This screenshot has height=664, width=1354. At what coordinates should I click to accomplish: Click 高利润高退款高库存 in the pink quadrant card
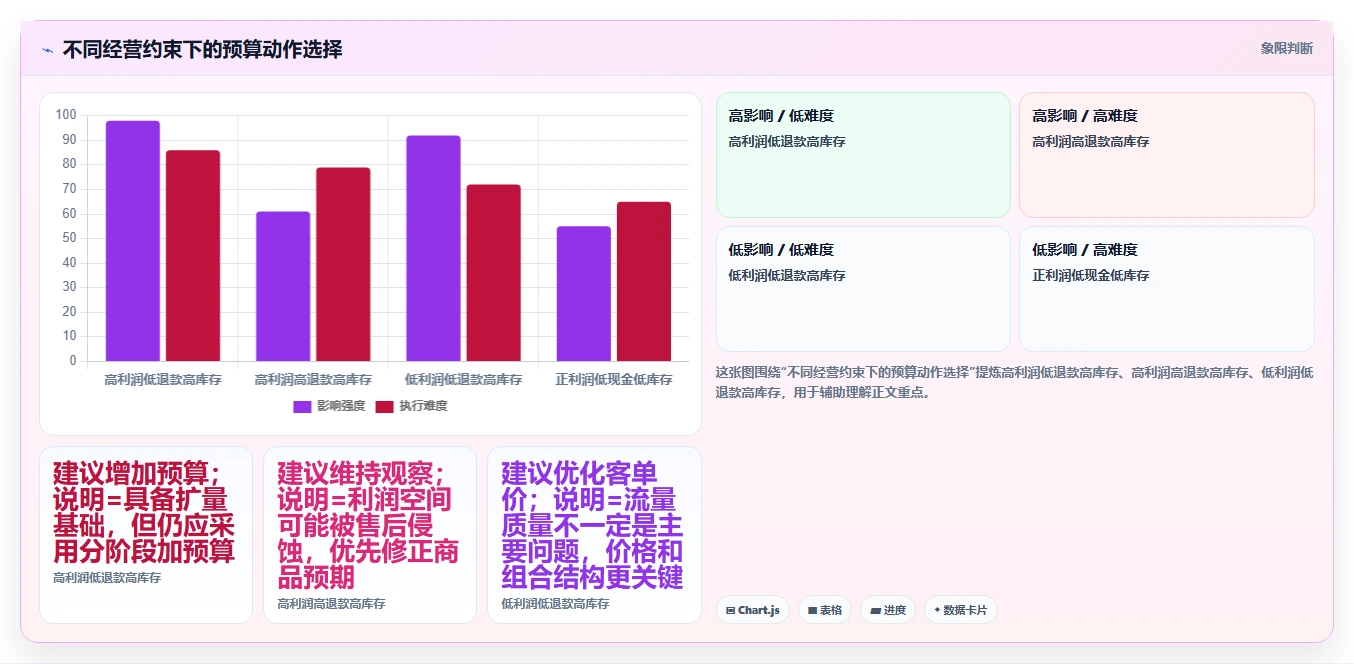1091,142
